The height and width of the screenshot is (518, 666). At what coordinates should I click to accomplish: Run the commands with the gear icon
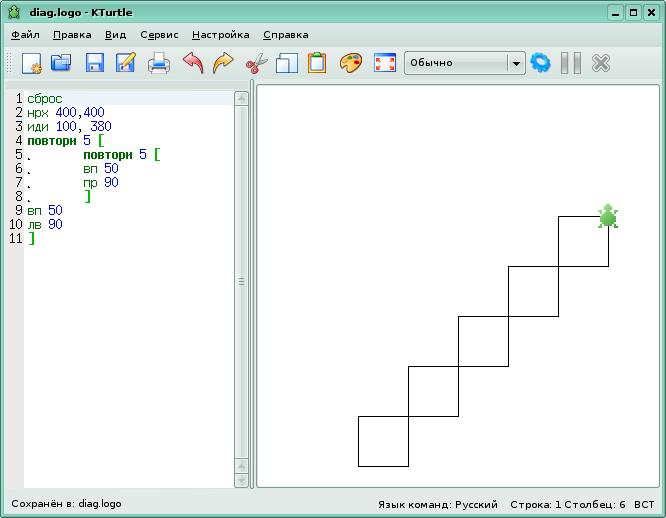[x=541, y=63]
